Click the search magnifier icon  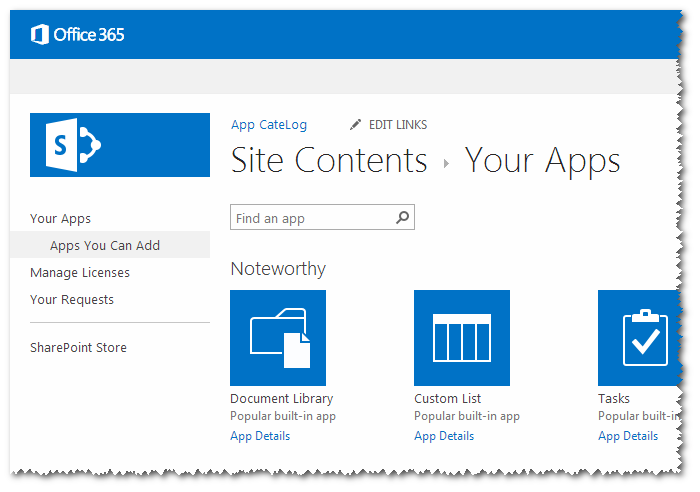[402, 217]
